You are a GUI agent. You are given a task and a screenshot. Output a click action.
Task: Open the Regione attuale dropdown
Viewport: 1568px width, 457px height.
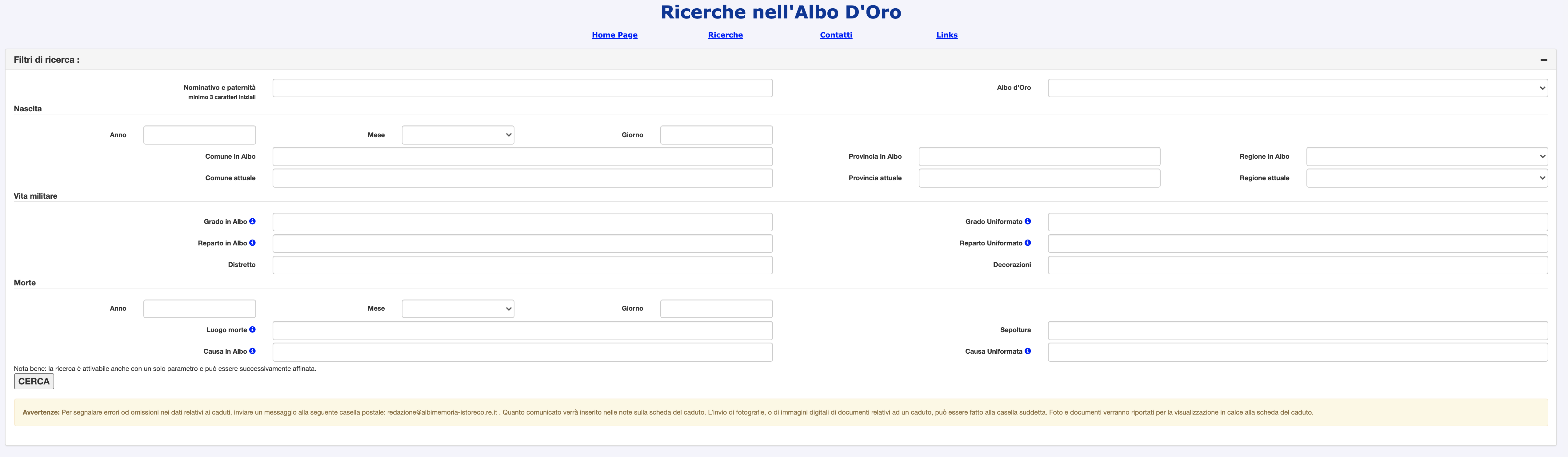[x=1426, y=178]
